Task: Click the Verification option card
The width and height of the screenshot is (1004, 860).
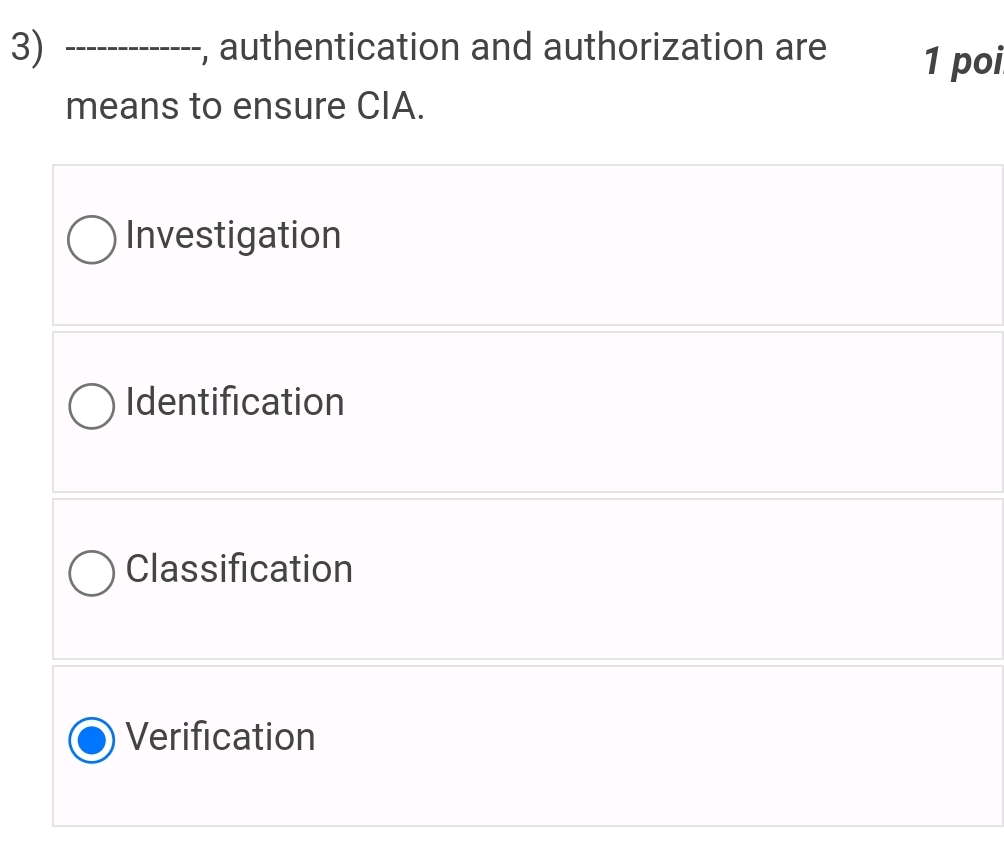Action: coord(527,746)
